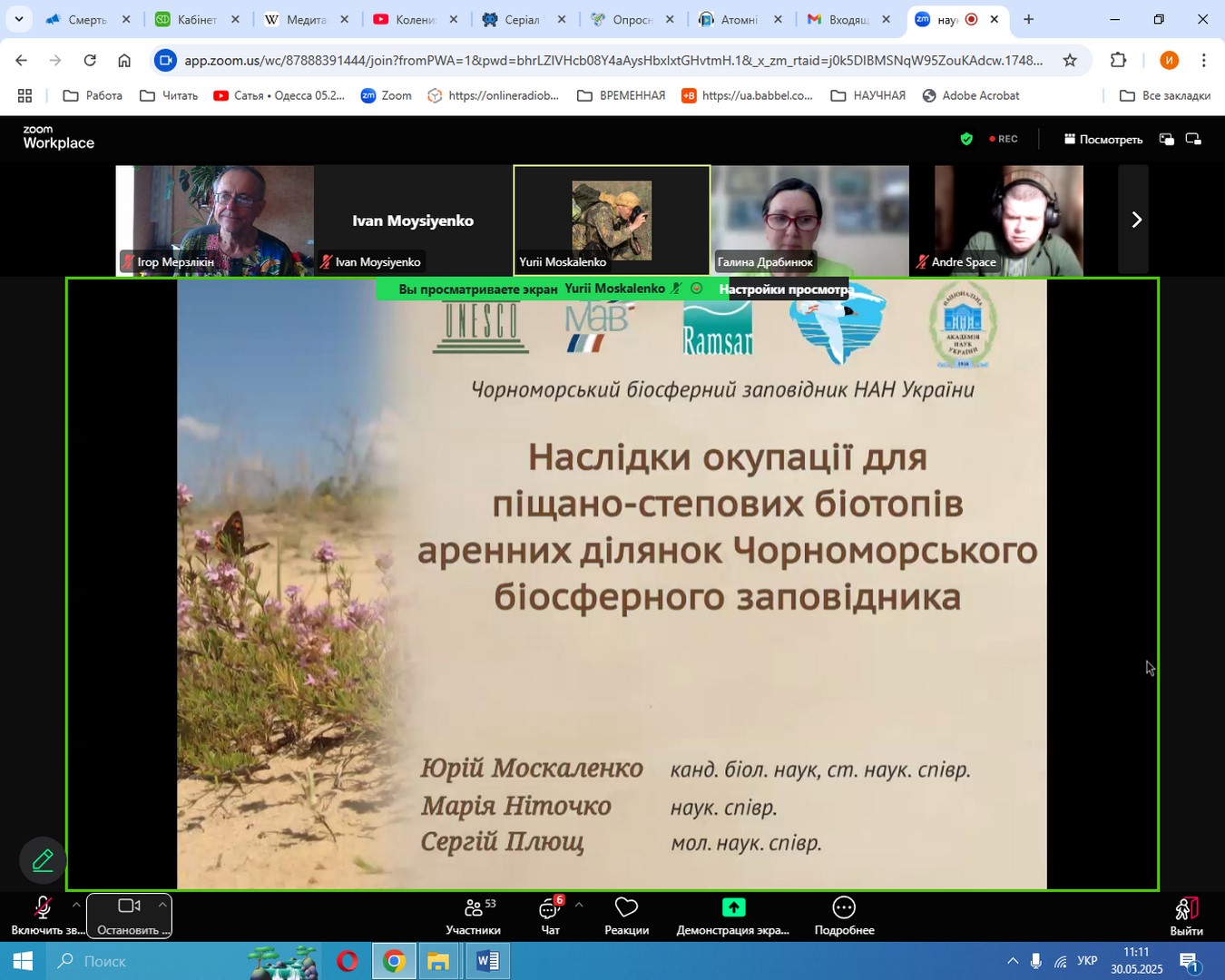The width and height of the screenshot is (1225, 980).
Task: Open the Participants panel
Action: click(x=473, y=916)
